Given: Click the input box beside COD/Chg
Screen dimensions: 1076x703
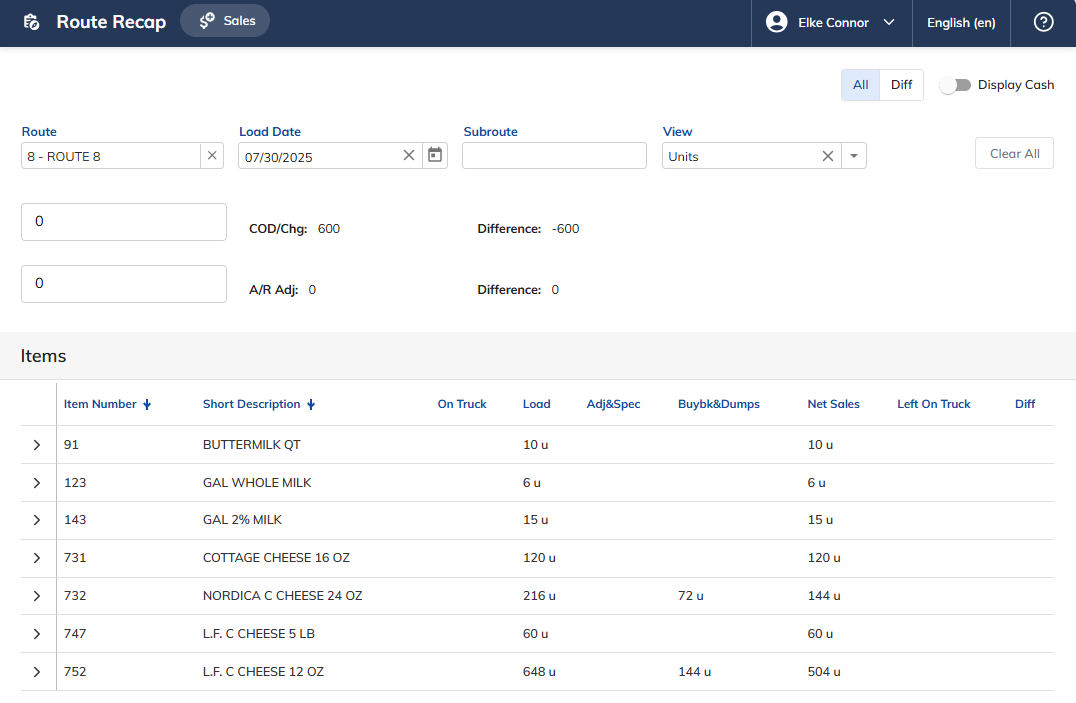Looking at the screenshot, I should tap(124, 222).
